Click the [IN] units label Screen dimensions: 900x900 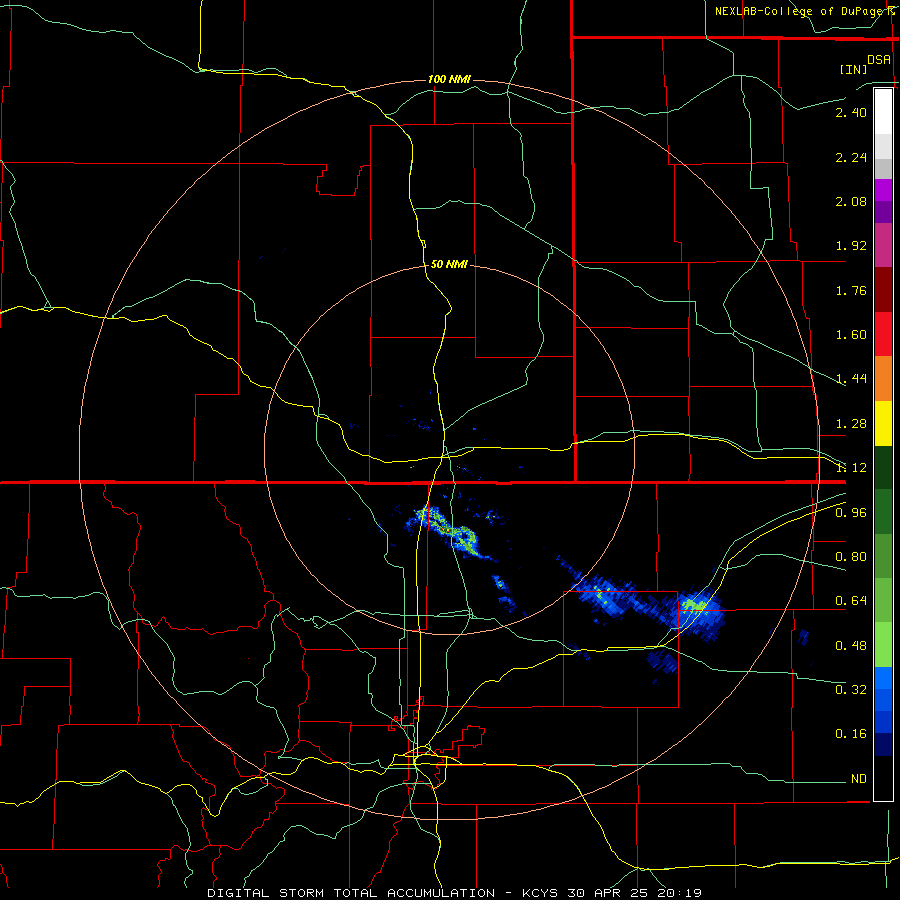pos(853,69)
